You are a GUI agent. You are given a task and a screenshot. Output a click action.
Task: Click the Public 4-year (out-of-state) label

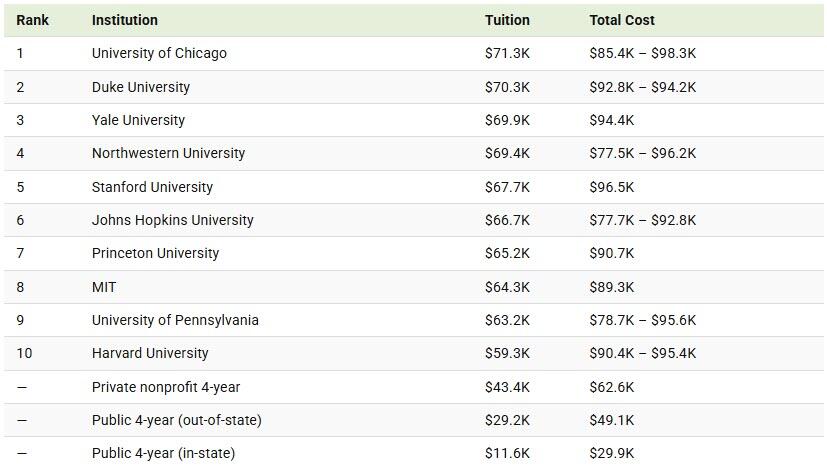click(x=176, y=420)
